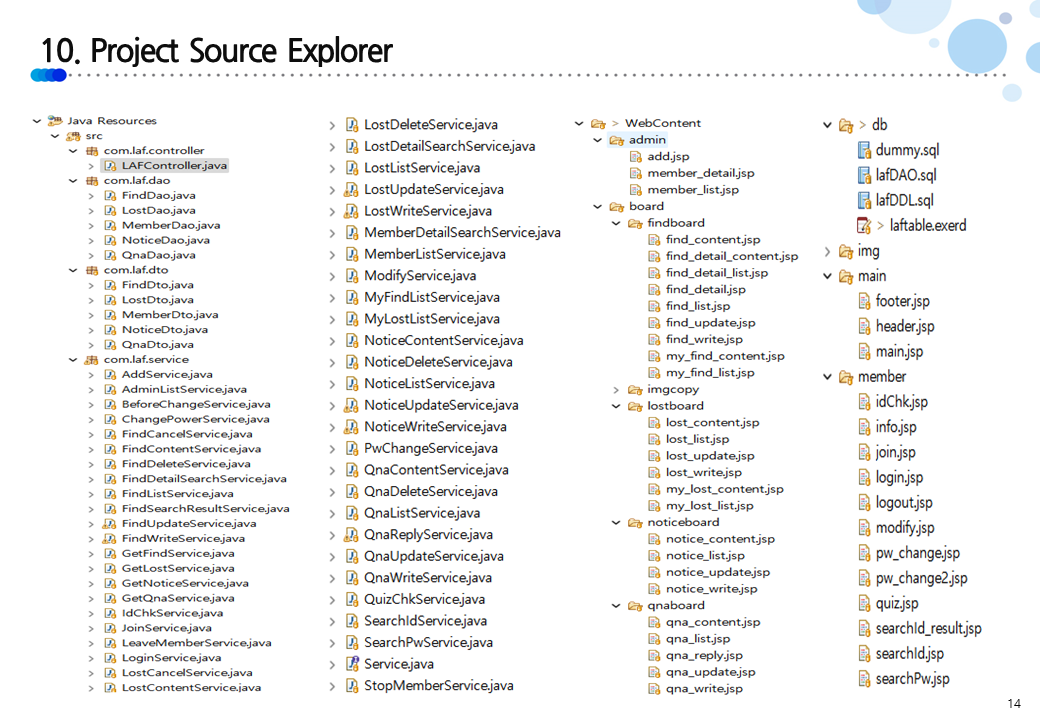The width and height of the screenshot is (1040, 720).
Task: Click the WebContent folder icon
Action: pos(599,123)
